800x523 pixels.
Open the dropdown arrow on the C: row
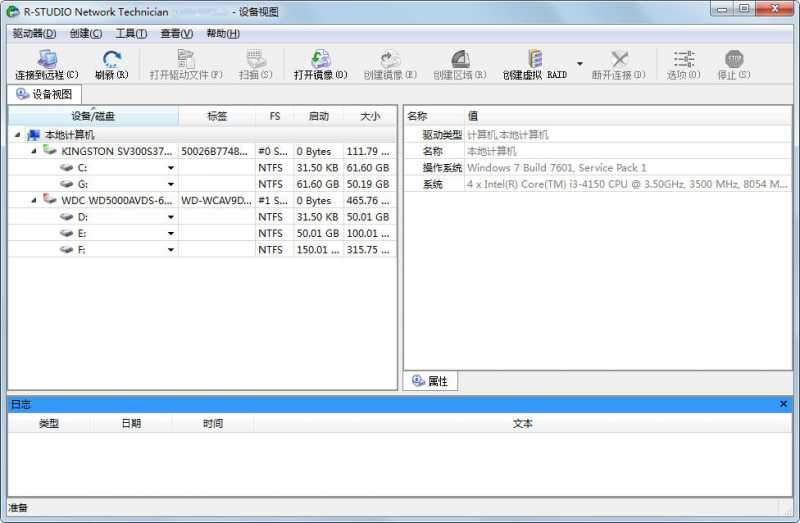pyautogui.click(x=171, y=168)
